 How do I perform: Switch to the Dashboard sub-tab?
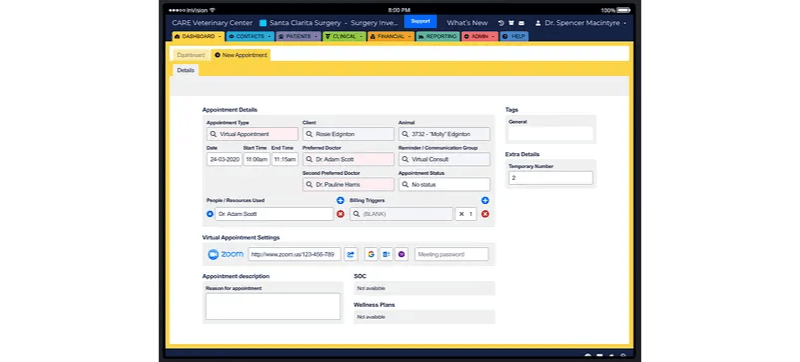pyautogui.click(x=191, y=55)
